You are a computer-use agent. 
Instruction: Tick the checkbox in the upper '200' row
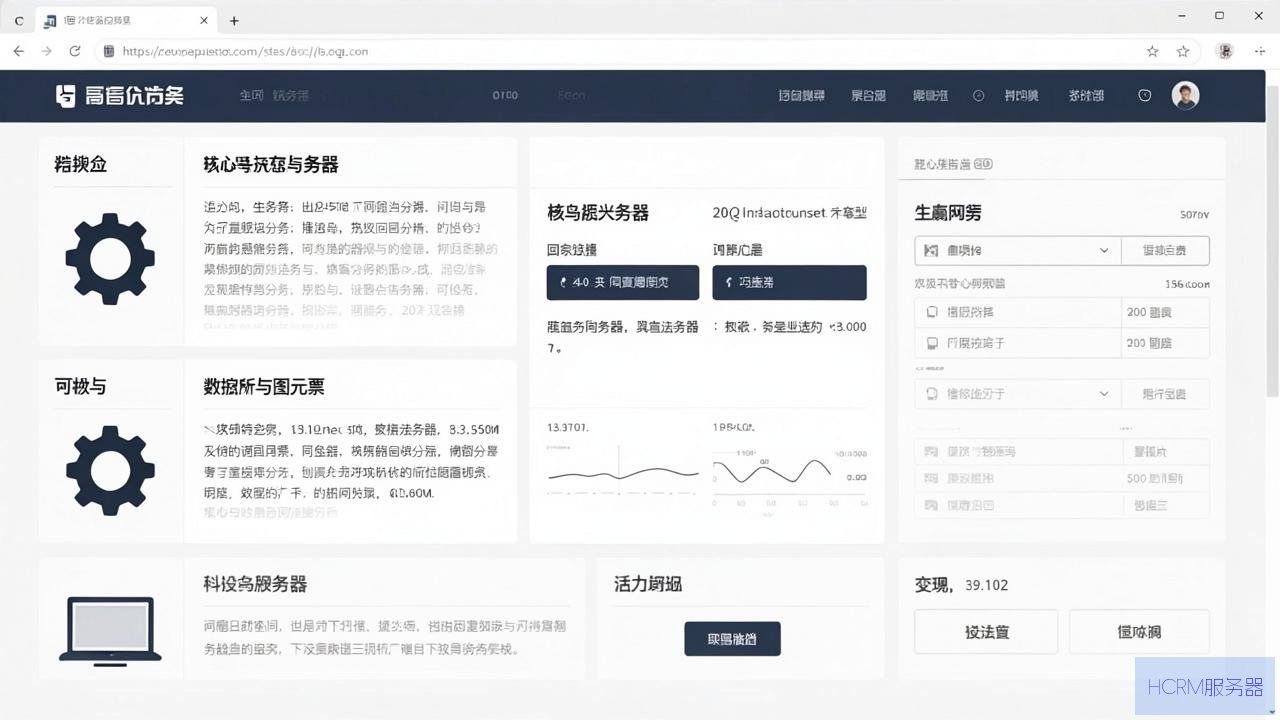point(932,312)
